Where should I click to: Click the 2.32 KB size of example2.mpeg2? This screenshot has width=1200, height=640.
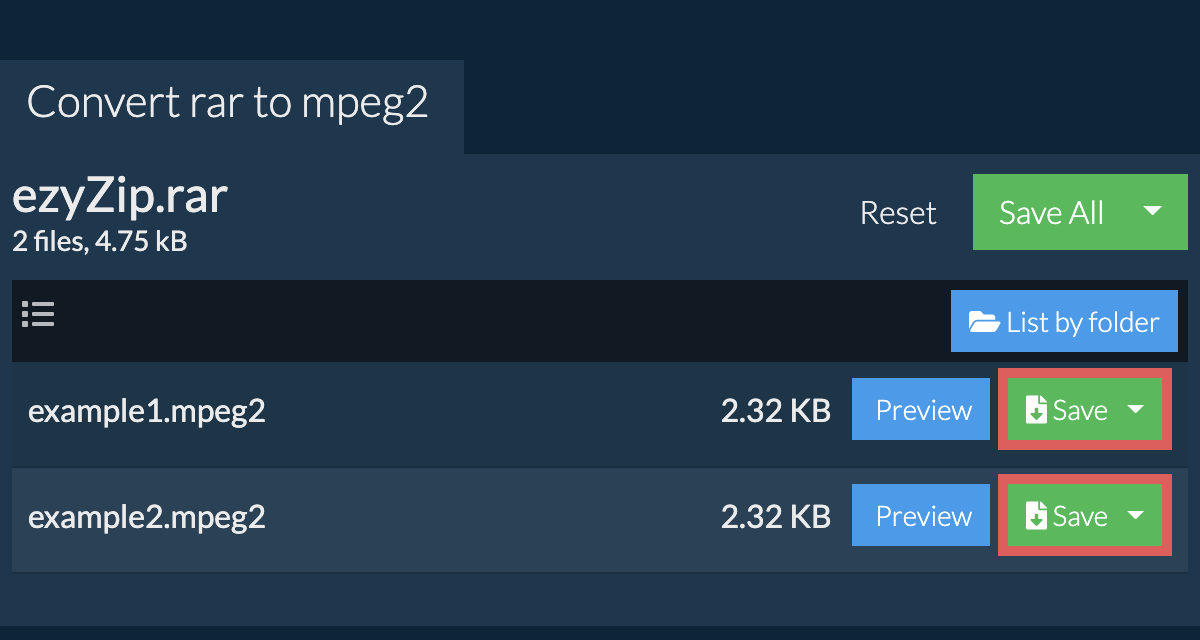775,517
